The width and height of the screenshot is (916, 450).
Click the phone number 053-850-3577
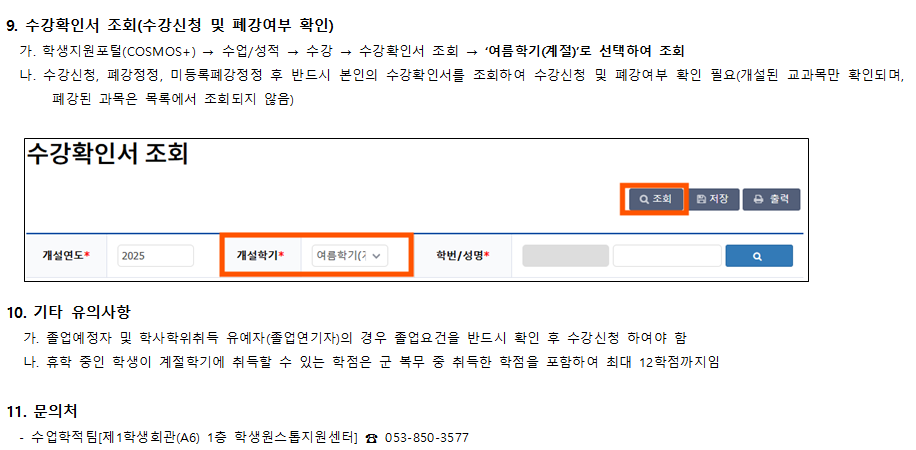(x=426, y=438)
